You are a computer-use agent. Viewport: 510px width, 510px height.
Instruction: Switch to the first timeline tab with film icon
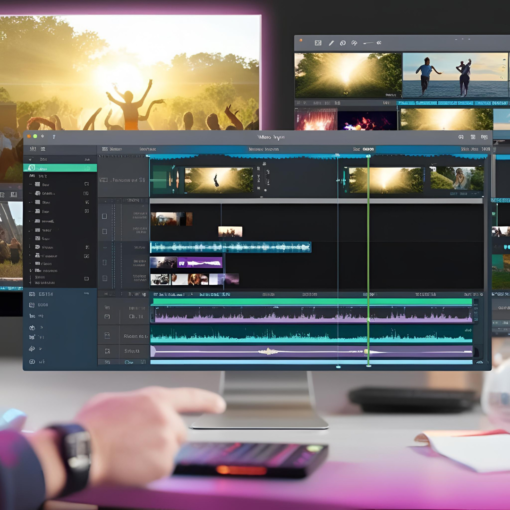[x=112, y=149]
